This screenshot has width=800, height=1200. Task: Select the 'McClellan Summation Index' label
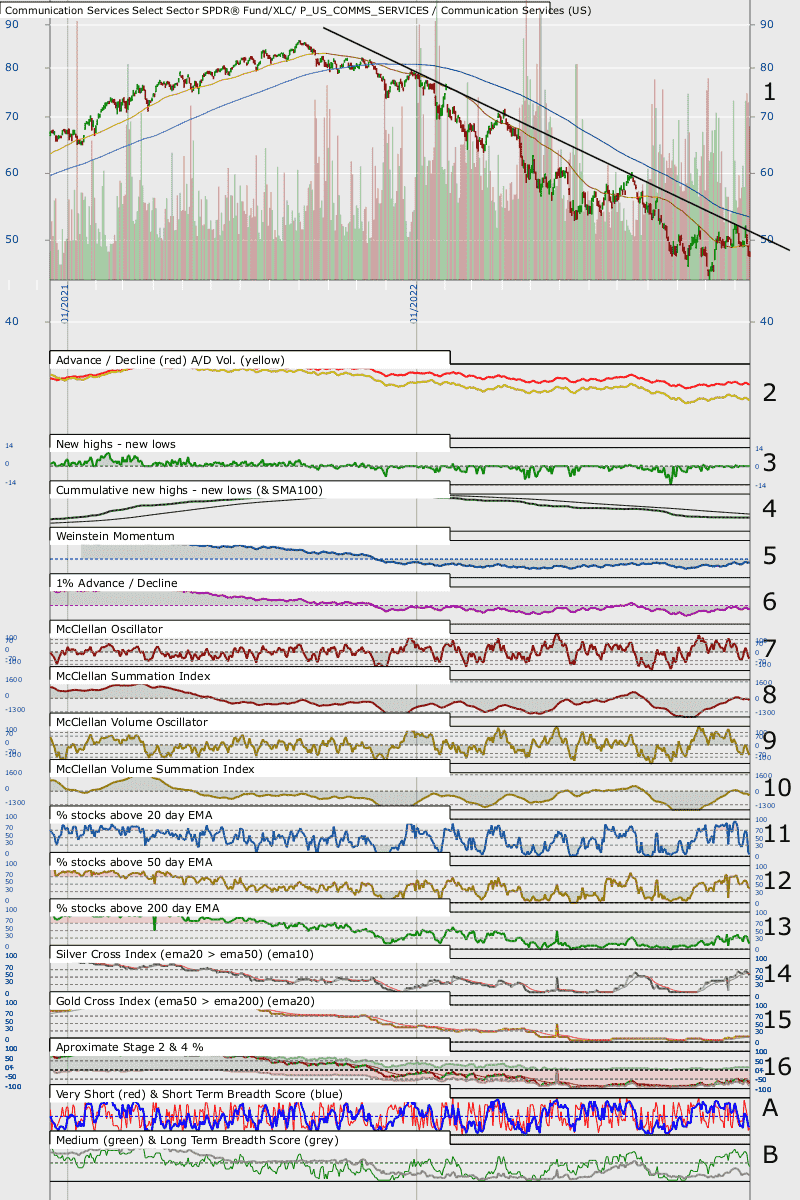[x=134, y=676]
